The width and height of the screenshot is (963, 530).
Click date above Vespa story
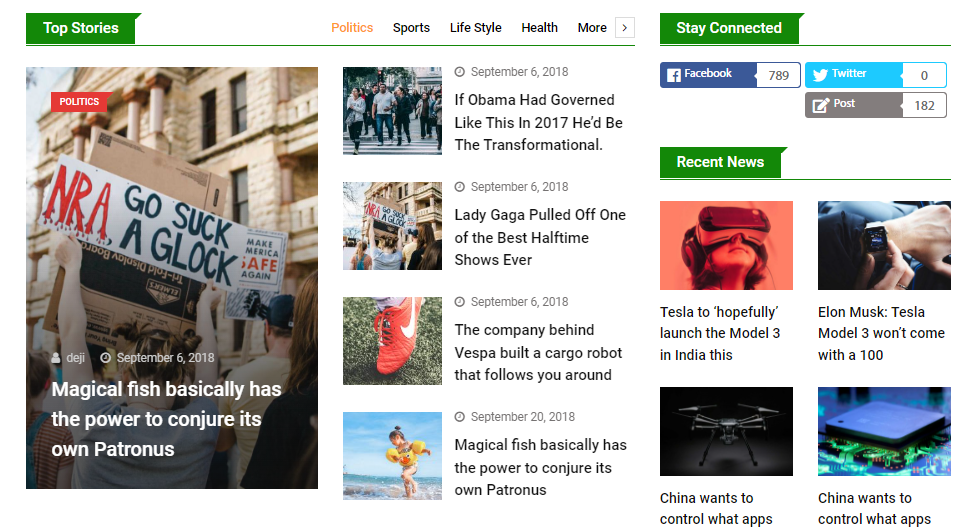tap(520, 302)
